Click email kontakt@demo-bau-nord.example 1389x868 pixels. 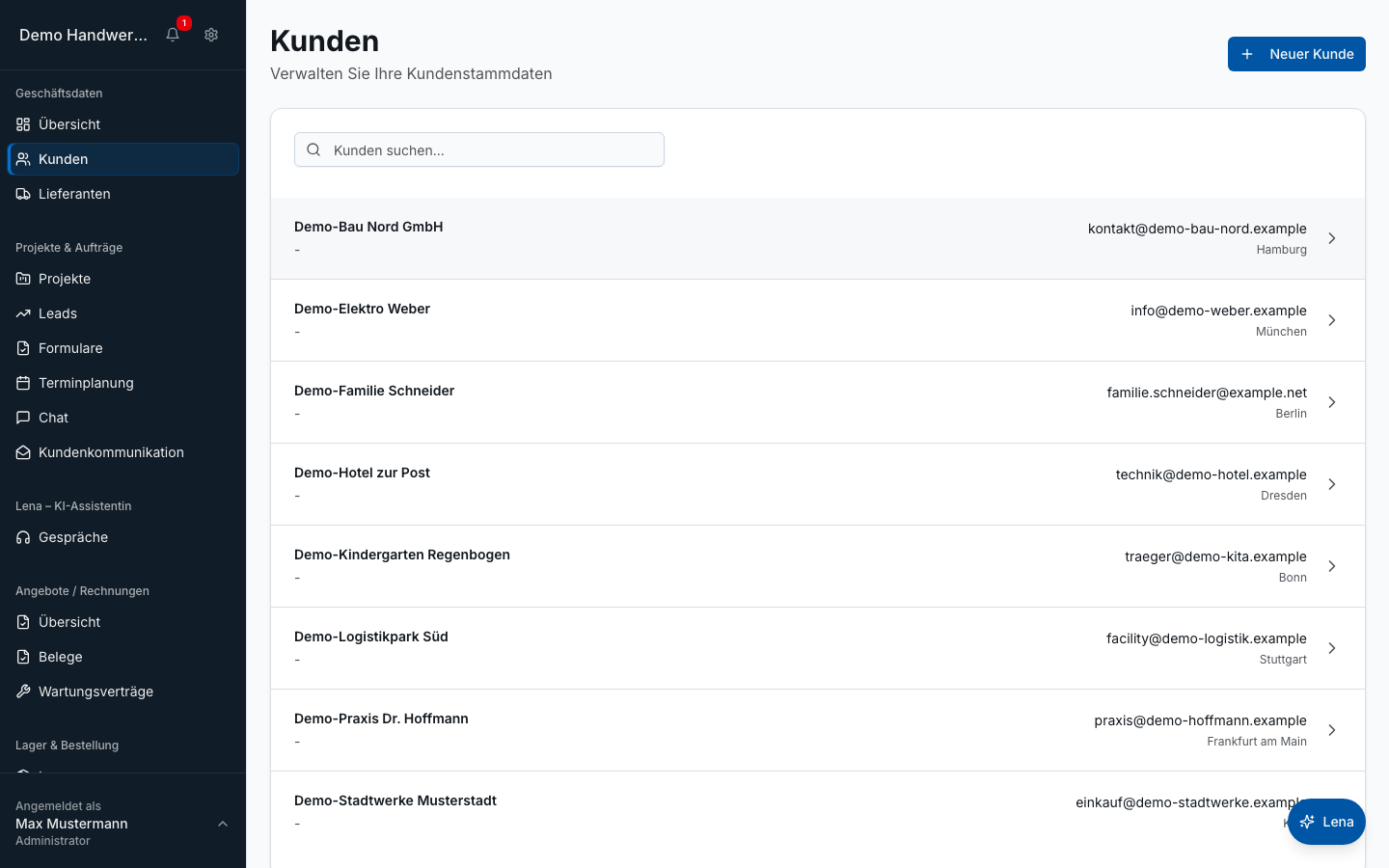click(x=1197, y=229)
